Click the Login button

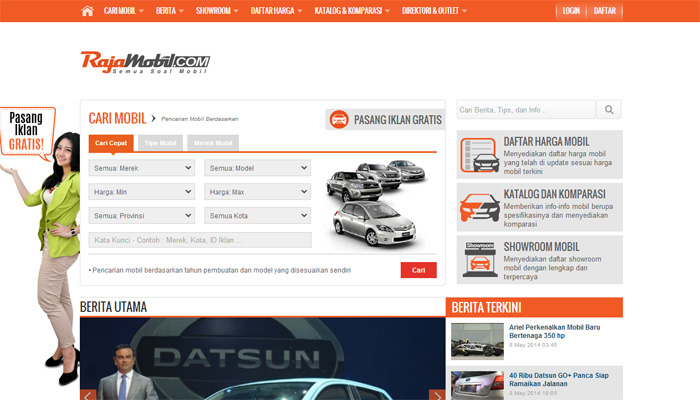(571, 11)
